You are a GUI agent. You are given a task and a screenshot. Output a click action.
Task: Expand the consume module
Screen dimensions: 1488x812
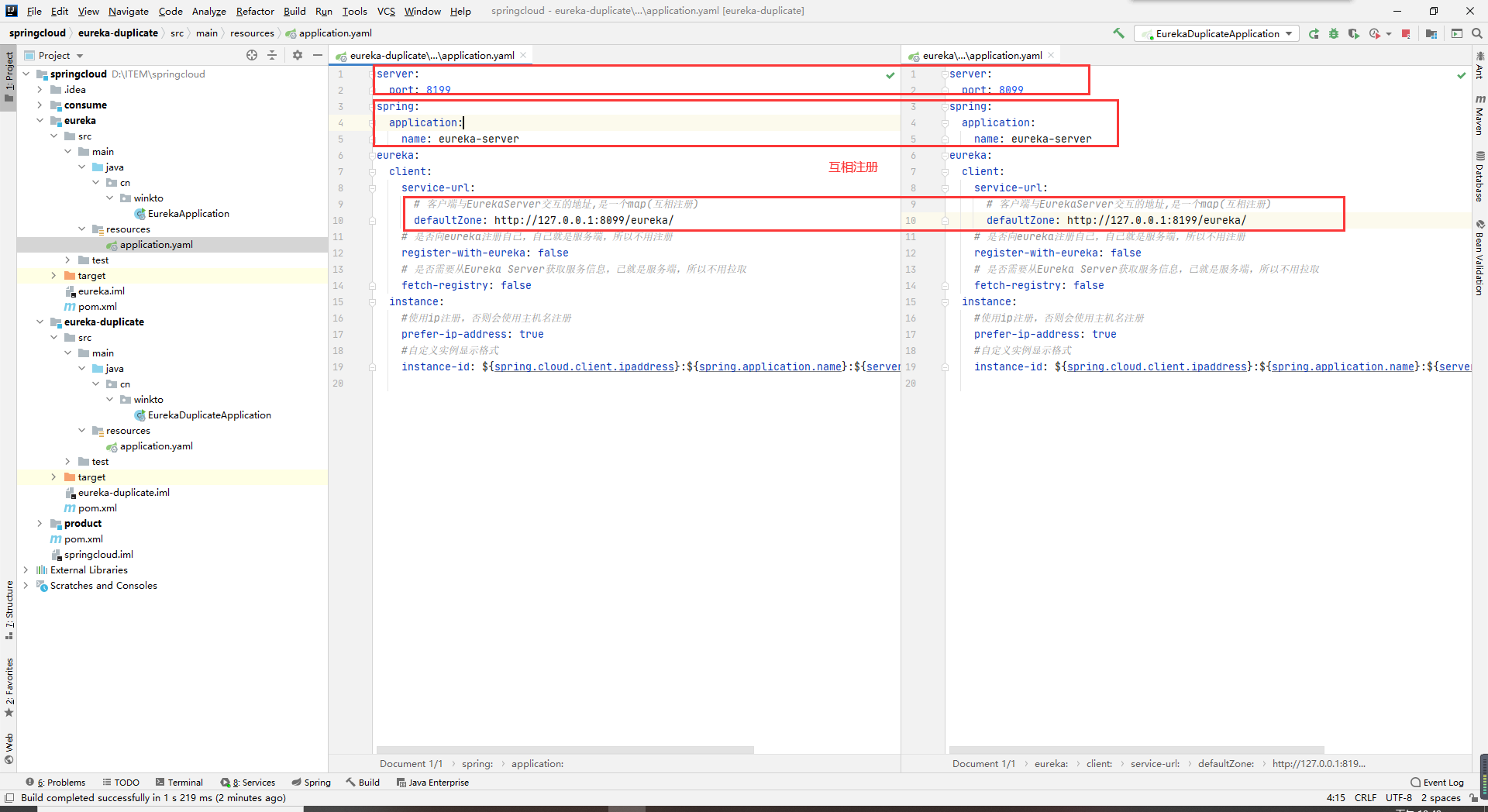[40, 105]
